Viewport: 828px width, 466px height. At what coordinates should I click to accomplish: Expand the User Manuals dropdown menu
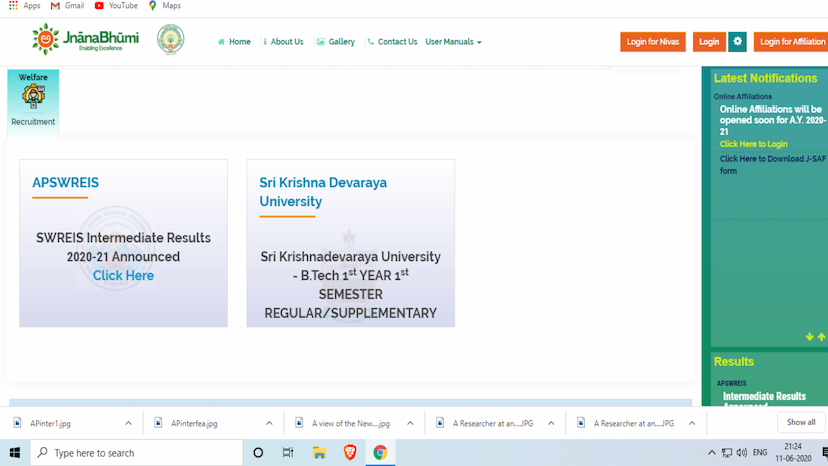453,42
